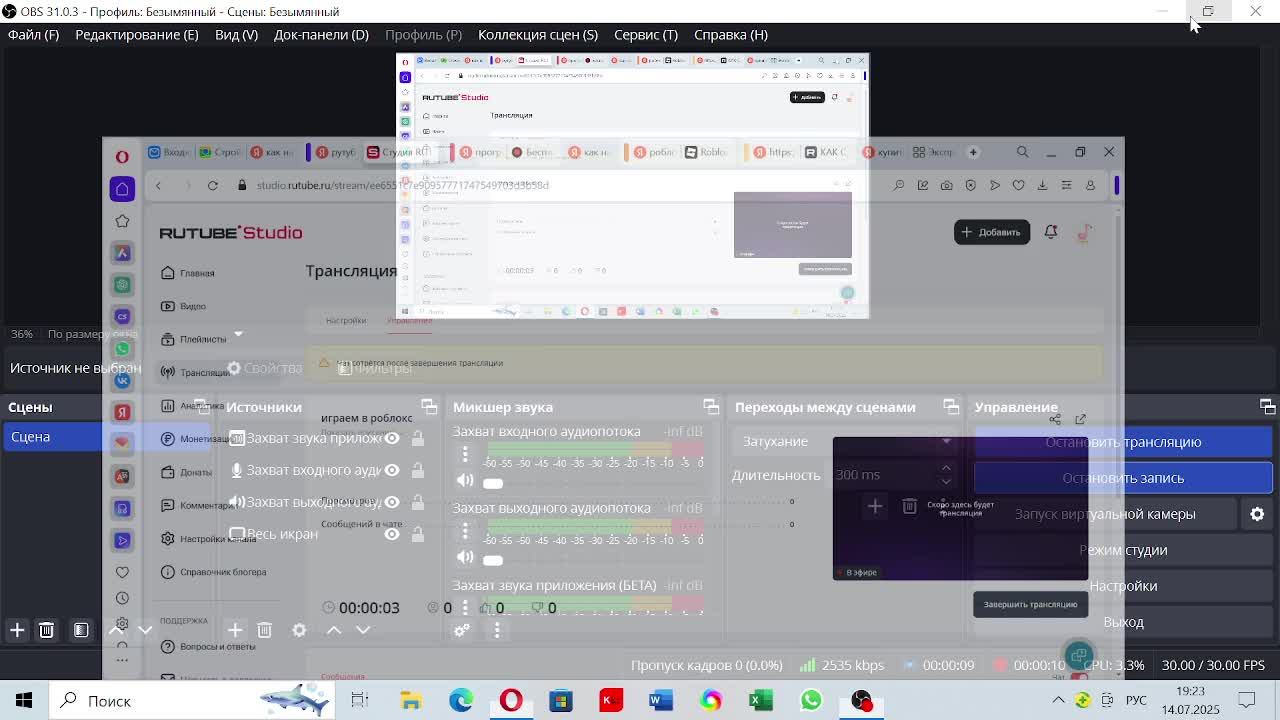1280x720 pixels.
Task: Open the Док-панели menu
Action: click(x=321, y=34)
